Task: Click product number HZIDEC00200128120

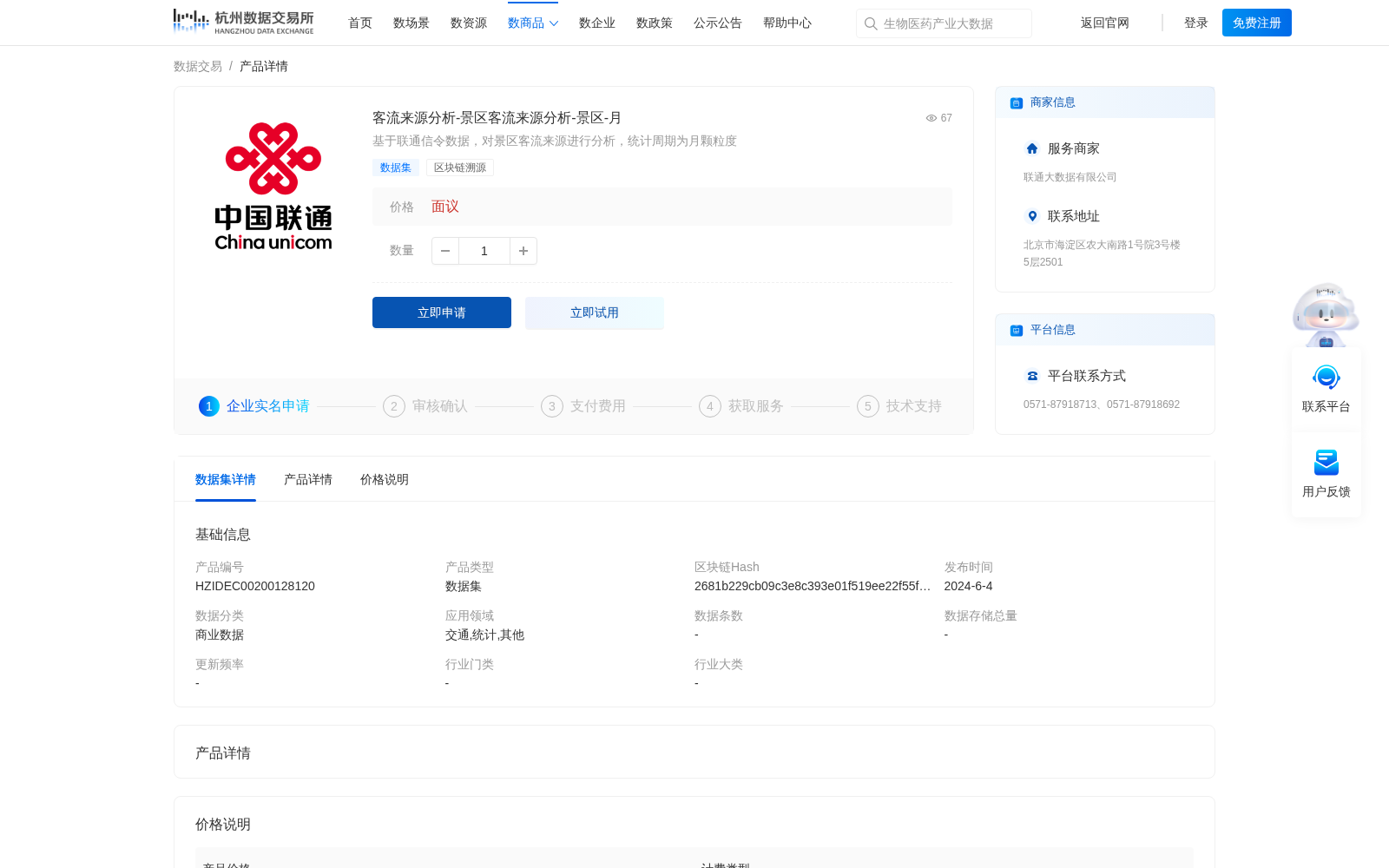Action: point(255,586)
